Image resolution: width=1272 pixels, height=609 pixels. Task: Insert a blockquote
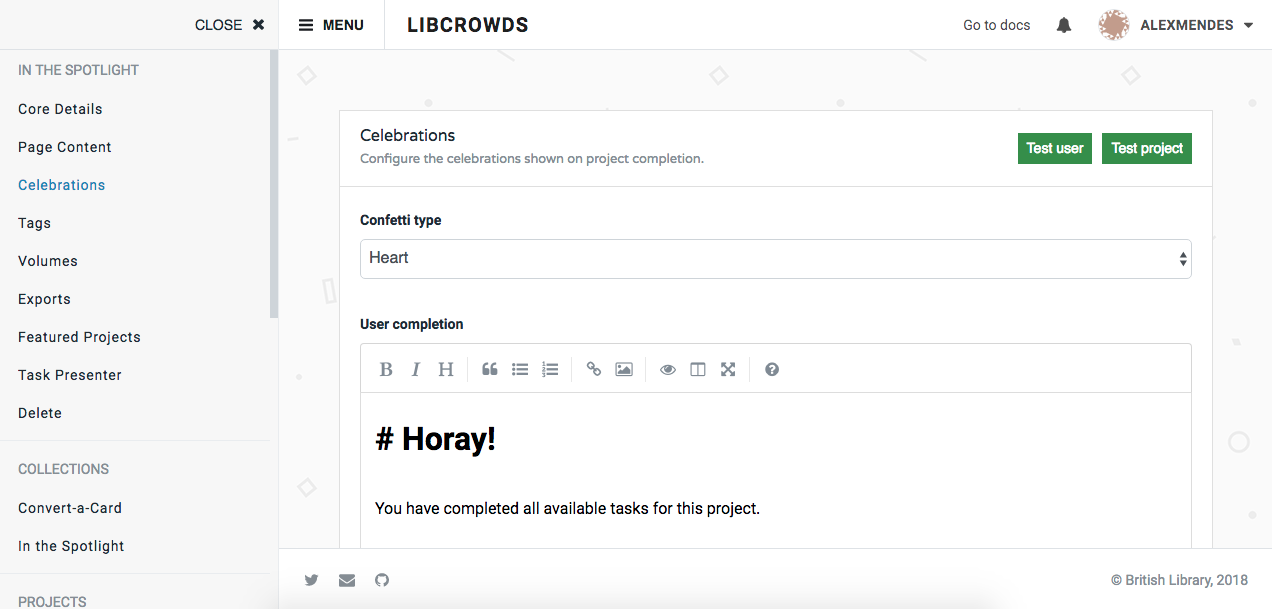point(489,369)
